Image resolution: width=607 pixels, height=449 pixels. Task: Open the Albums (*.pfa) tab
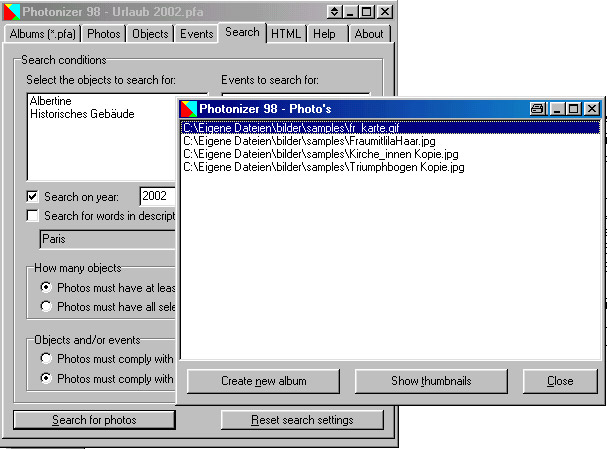click(x=43, y=34)
